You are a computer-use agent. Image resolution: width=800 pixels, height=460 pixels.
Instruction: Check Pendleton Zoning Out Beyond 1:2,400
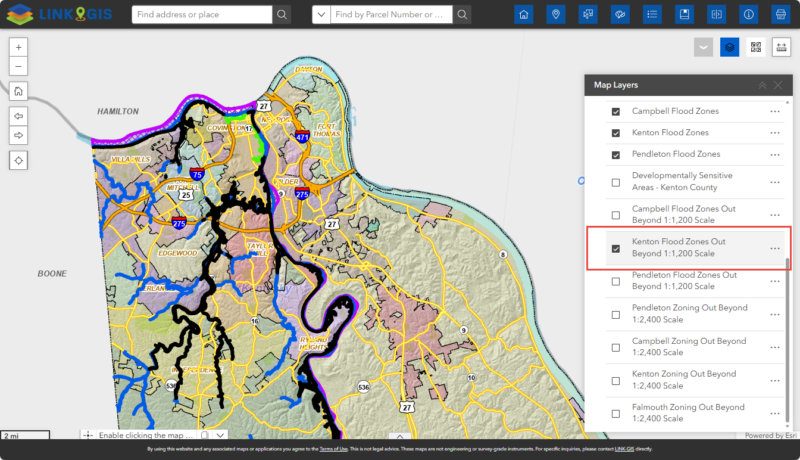[616, 315]
